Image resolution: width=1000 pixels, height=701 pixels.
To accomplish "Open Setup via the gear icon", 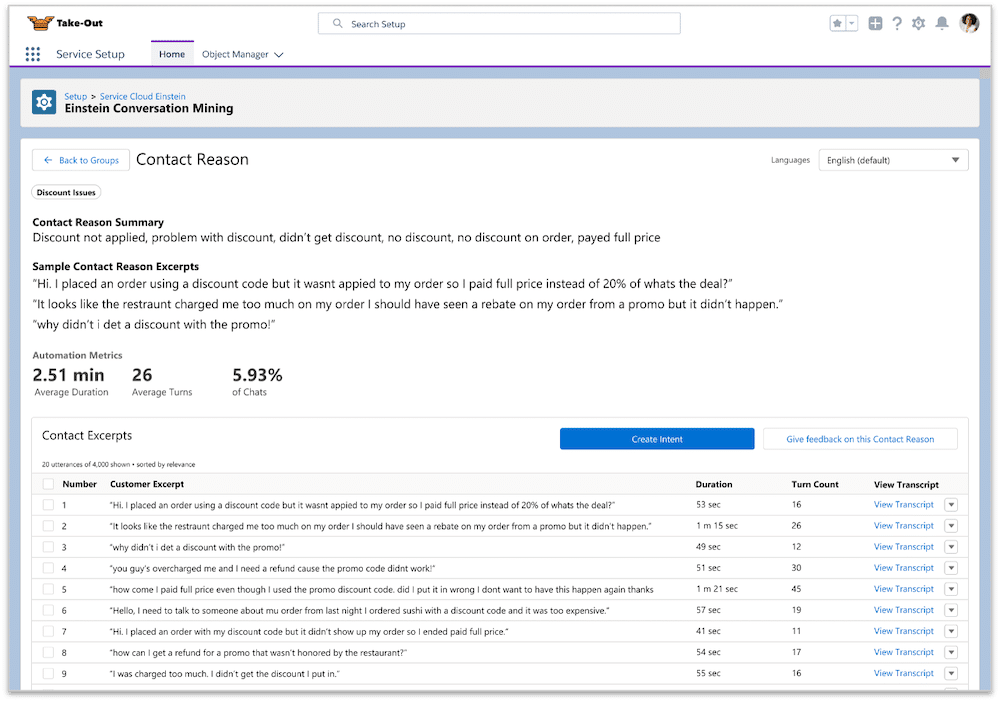I will (x=918, y=22).
